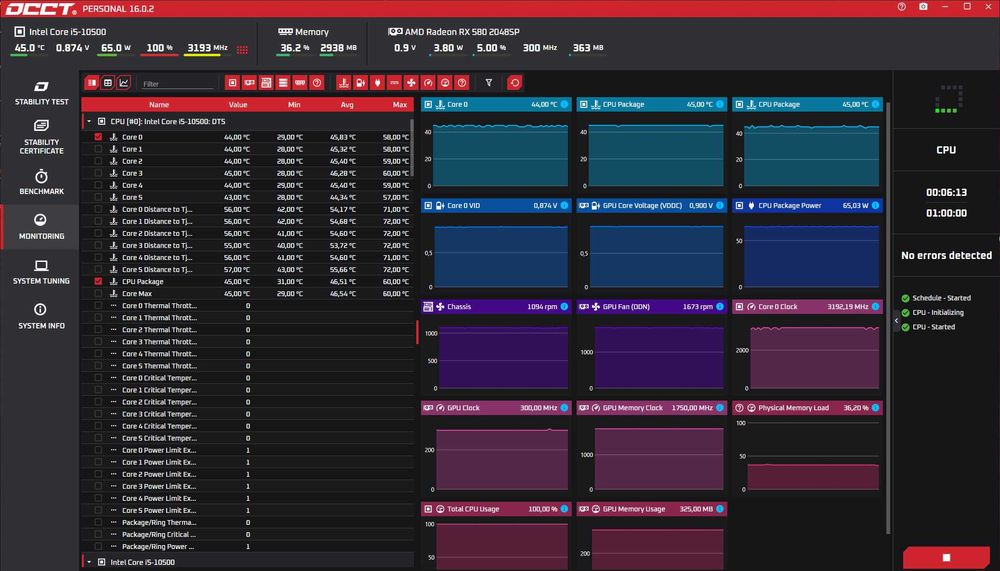
Task: Toggle the power plug sensor type filter
Action: coord(378,83)
